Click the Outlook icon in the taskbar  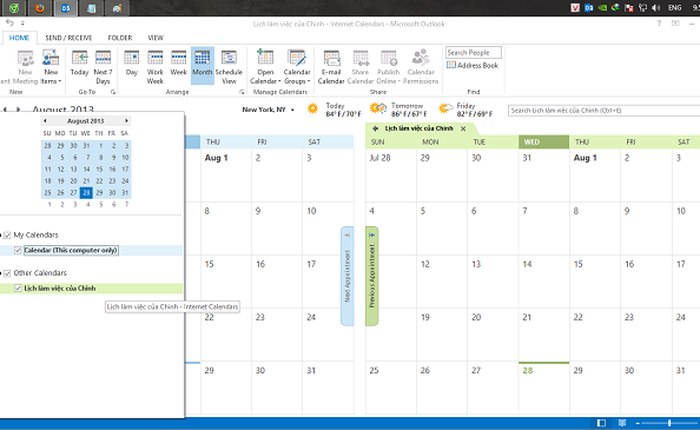click(66, 8)
